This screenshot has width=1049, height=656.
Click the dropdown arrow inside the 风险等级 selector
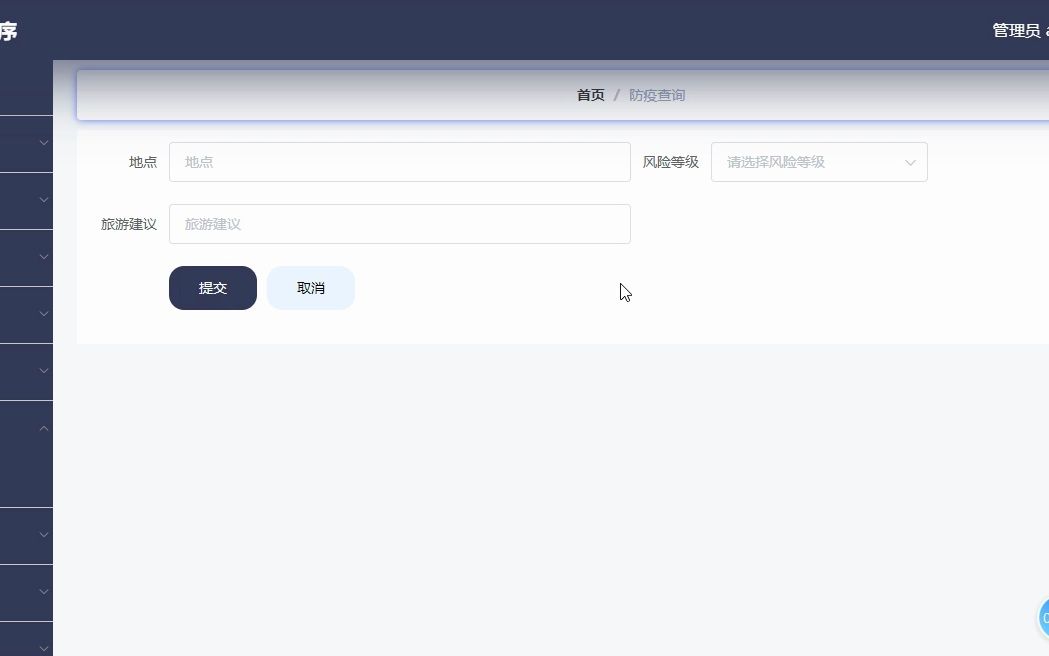pyautogui.click(x=910, y=162)
